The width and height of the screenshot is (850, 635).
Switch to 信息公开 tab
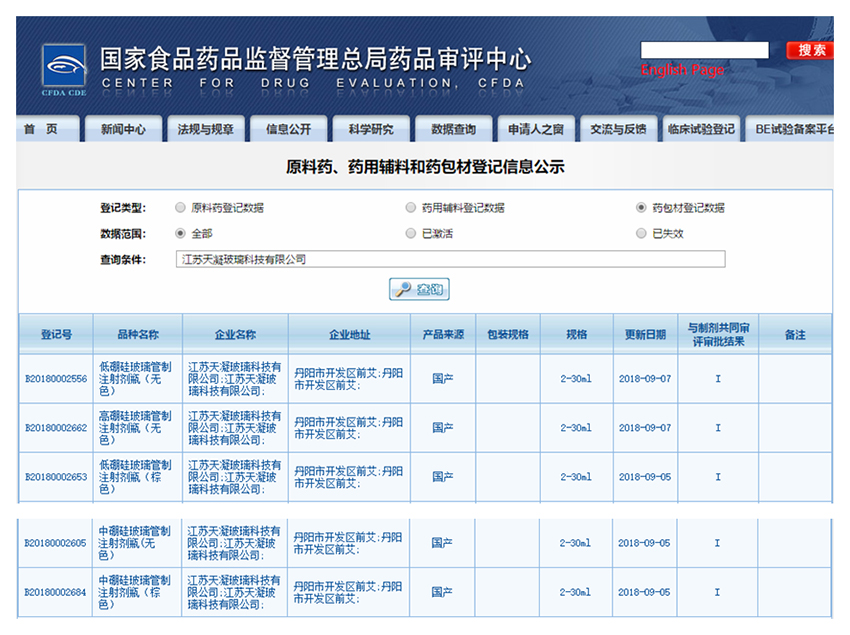point(288,130)
